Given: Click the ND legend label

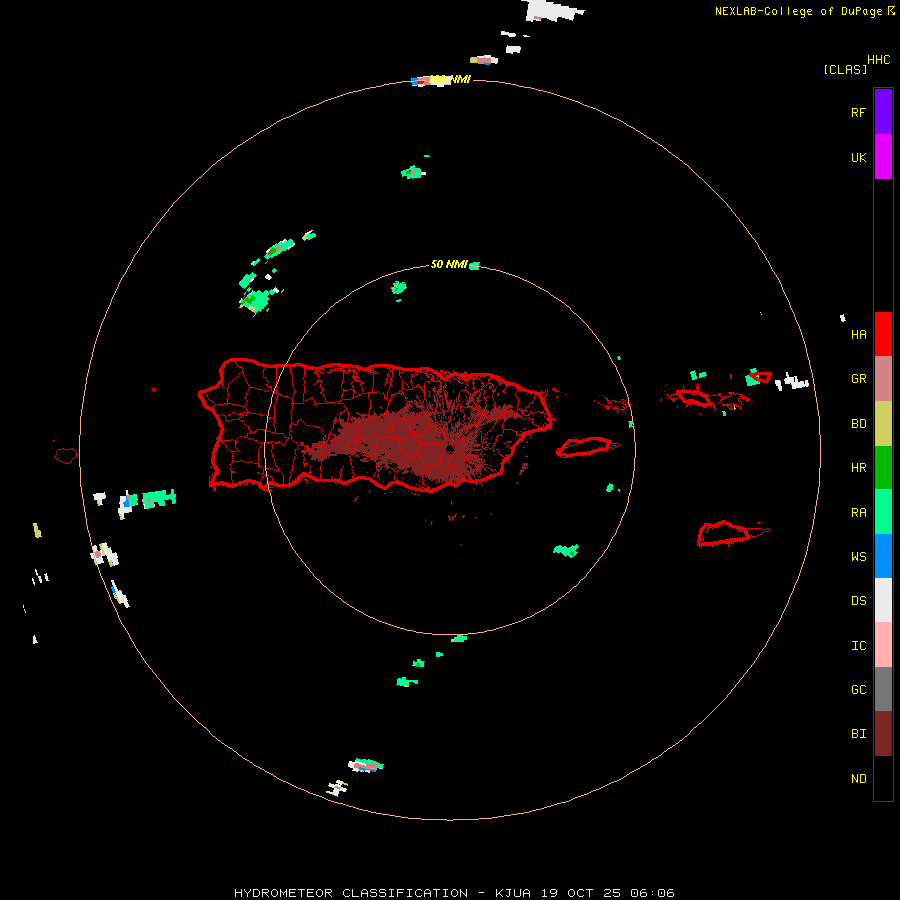Looking at the screenshot, I should click(x=858, y=779).
